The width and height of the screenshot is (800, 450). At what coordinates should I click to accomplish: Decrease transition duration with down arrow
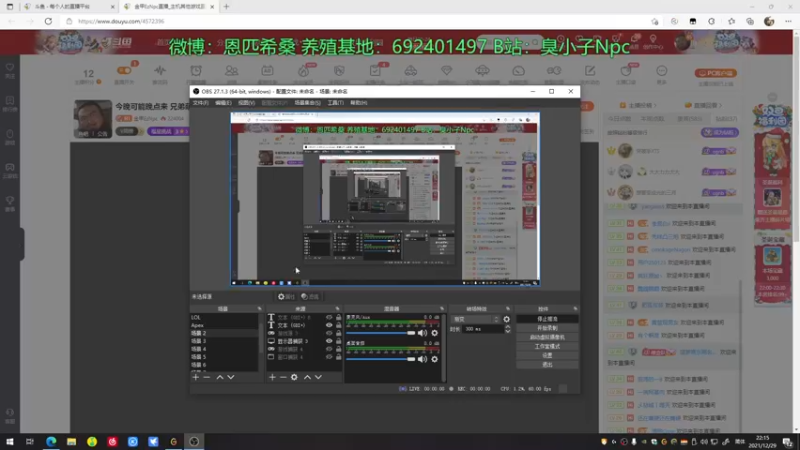(x=508, y=332)
